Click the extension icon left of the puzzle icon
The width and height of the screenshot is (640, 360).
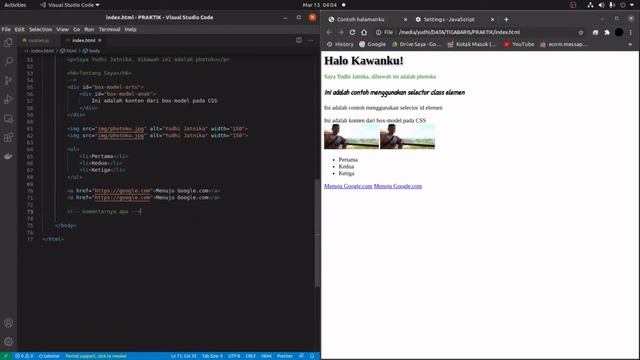(596, 32)
